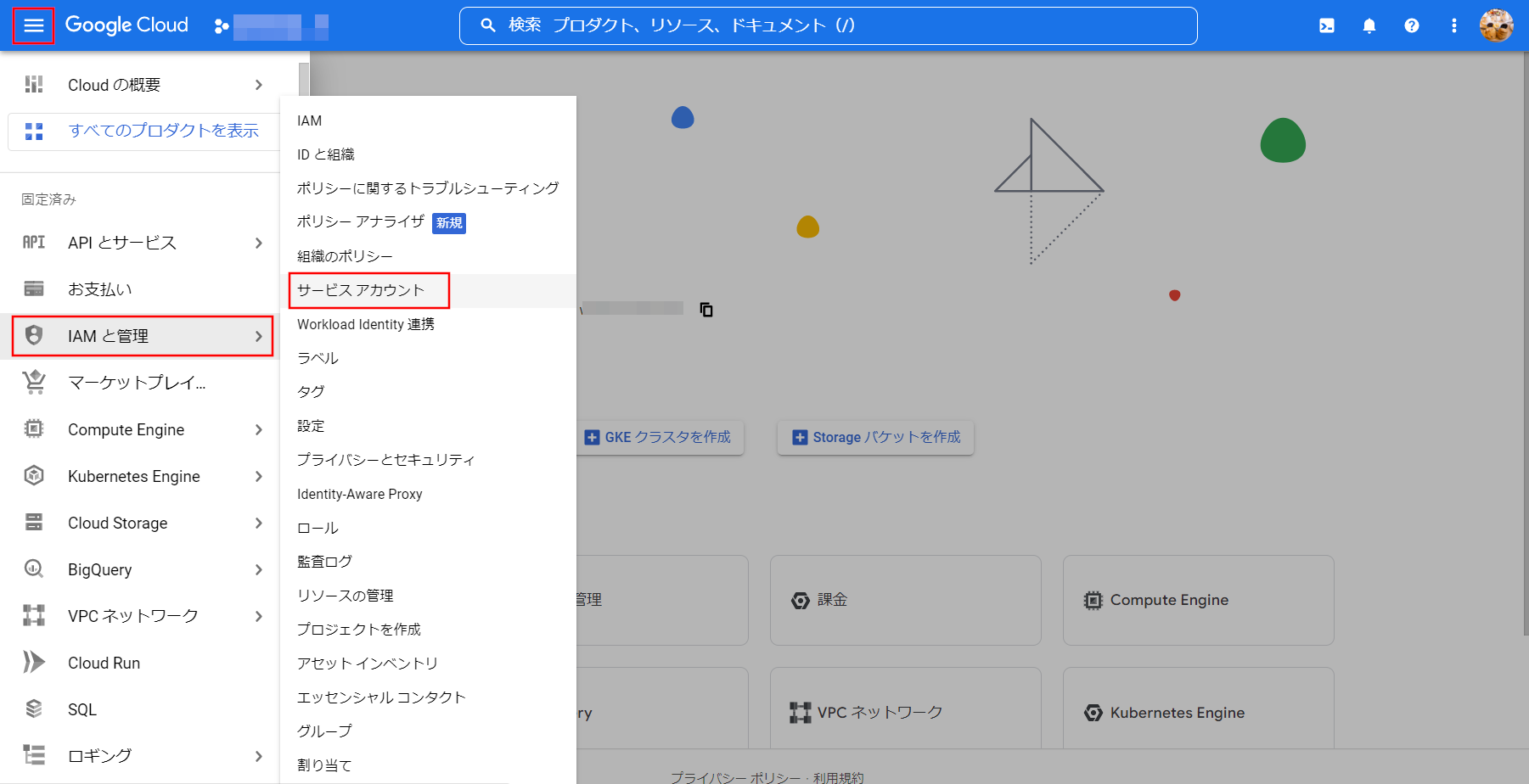Screen dimensions: 1529x784
Task: Open the navigation hamburger menu
Action: pyautogui.click(x=33, y=25)
